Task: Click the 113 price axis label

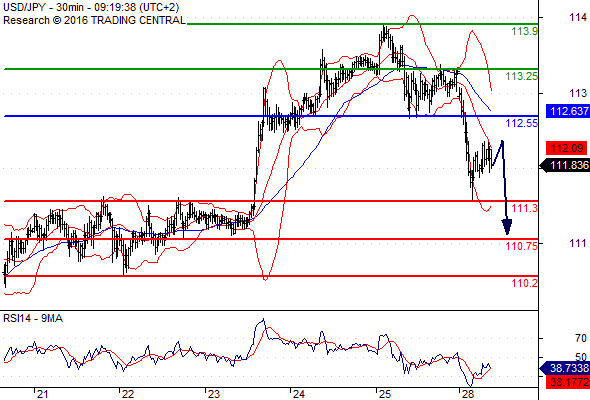Action: (578, 93)
